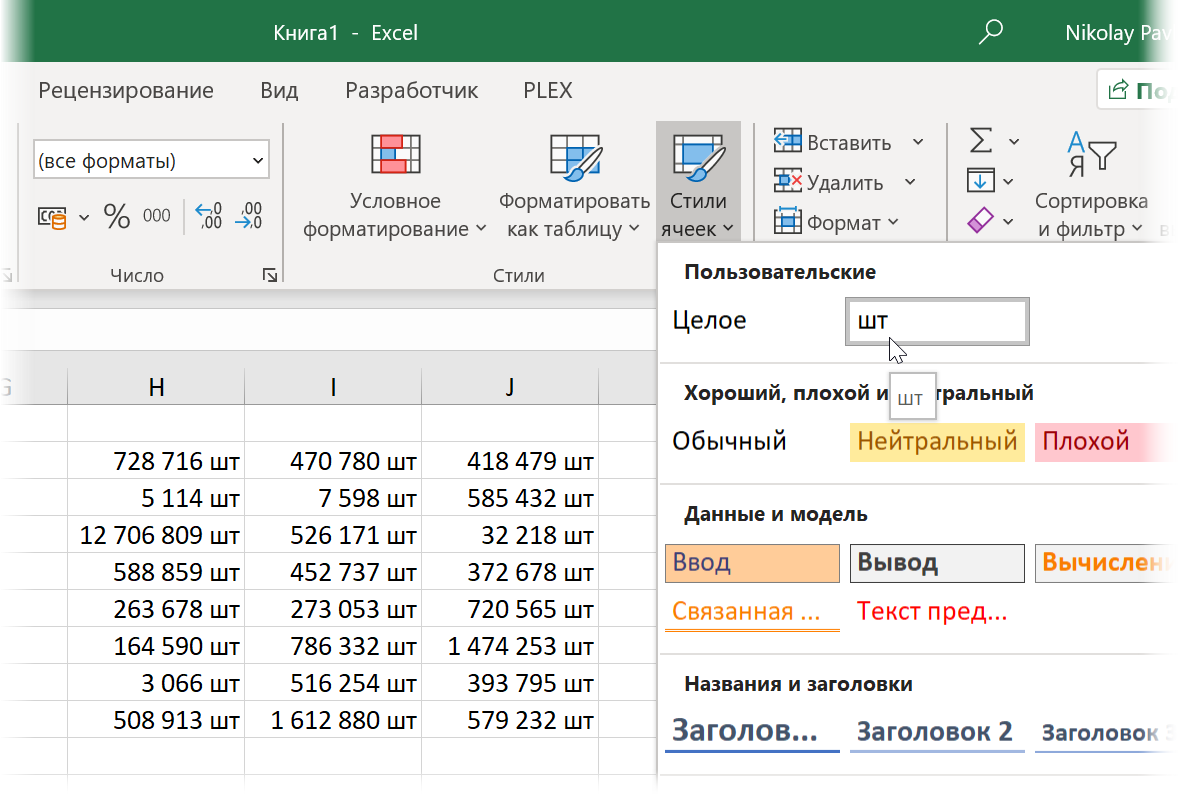Open the number format combo box
Viewport: 1179px width, 796px height.
pyautogui.click(x=151, y=159)
